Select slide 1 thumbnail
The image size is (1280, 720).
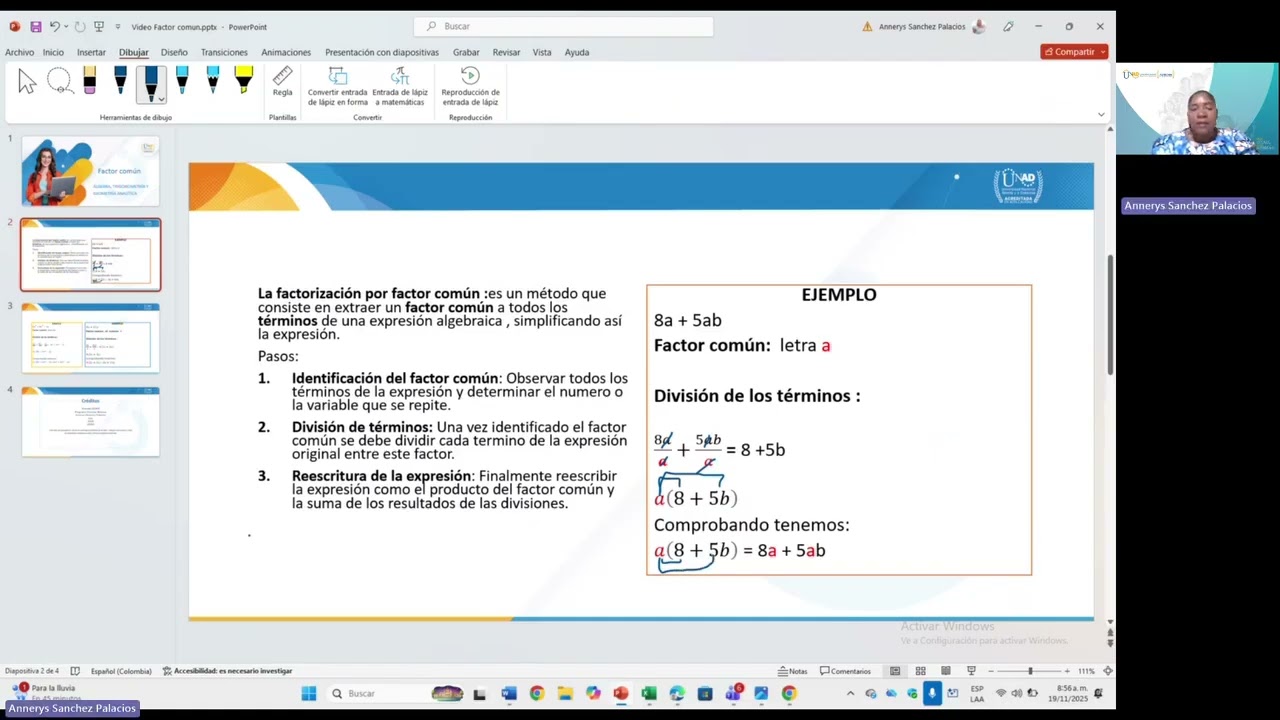pos(90,171)
